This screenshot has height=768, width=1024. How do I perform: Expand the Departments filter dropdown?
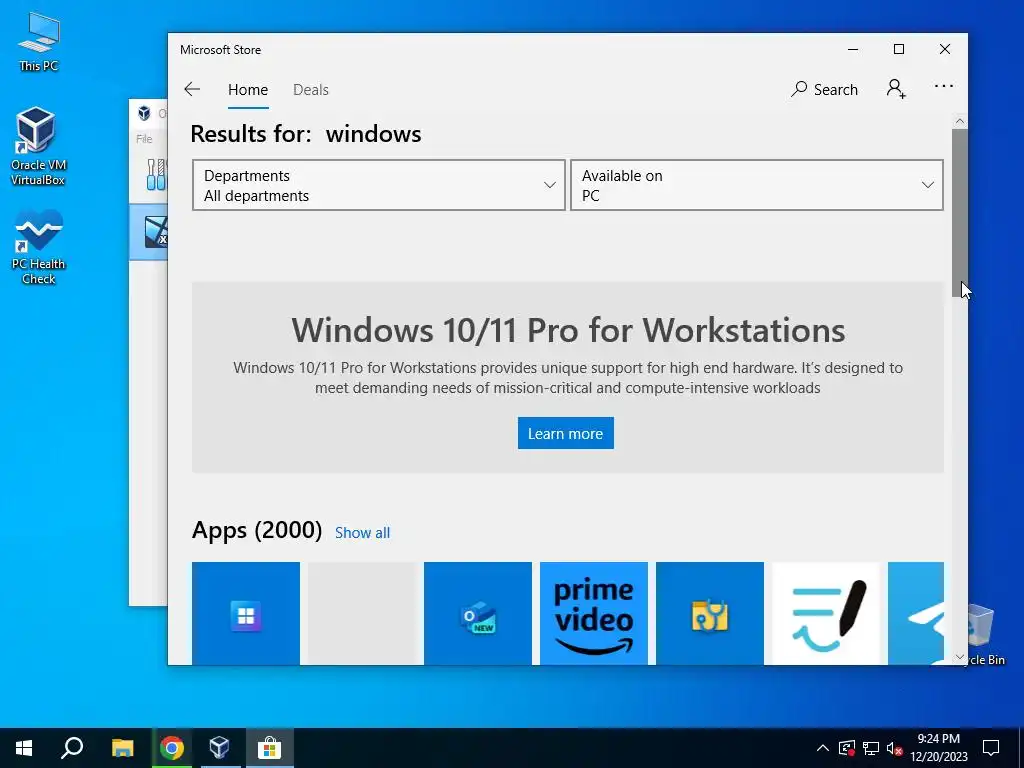[379, 185]
